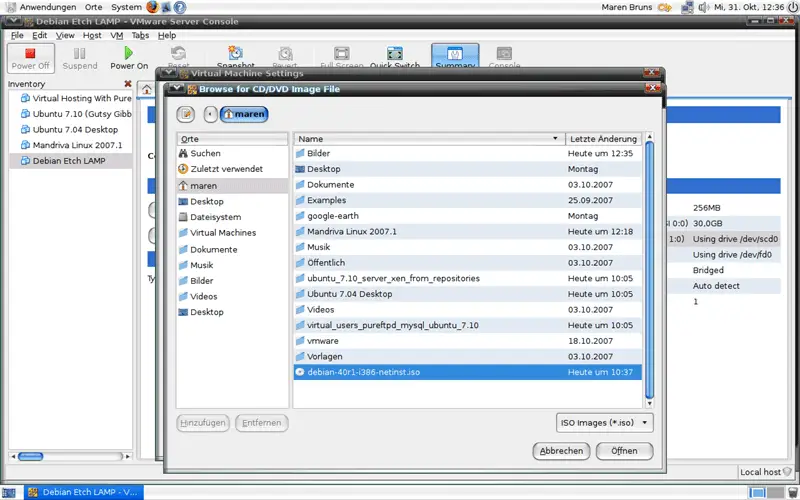800x500 pixels.
Task: Select Virtual Hosting With Pure inventory item
Action: point(70,98)
